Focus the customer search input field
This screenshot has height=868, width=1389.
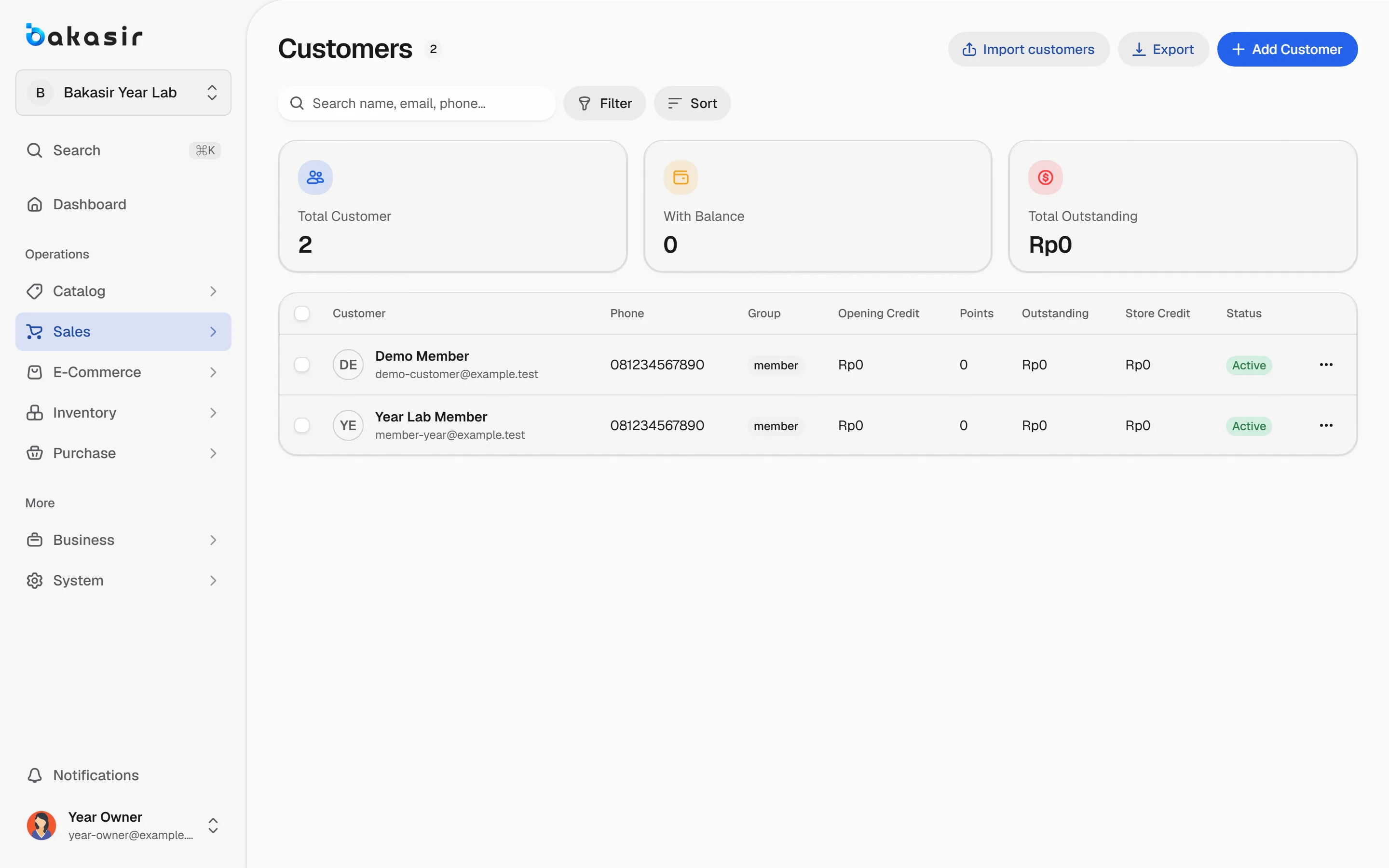click(x=417, y=103)
